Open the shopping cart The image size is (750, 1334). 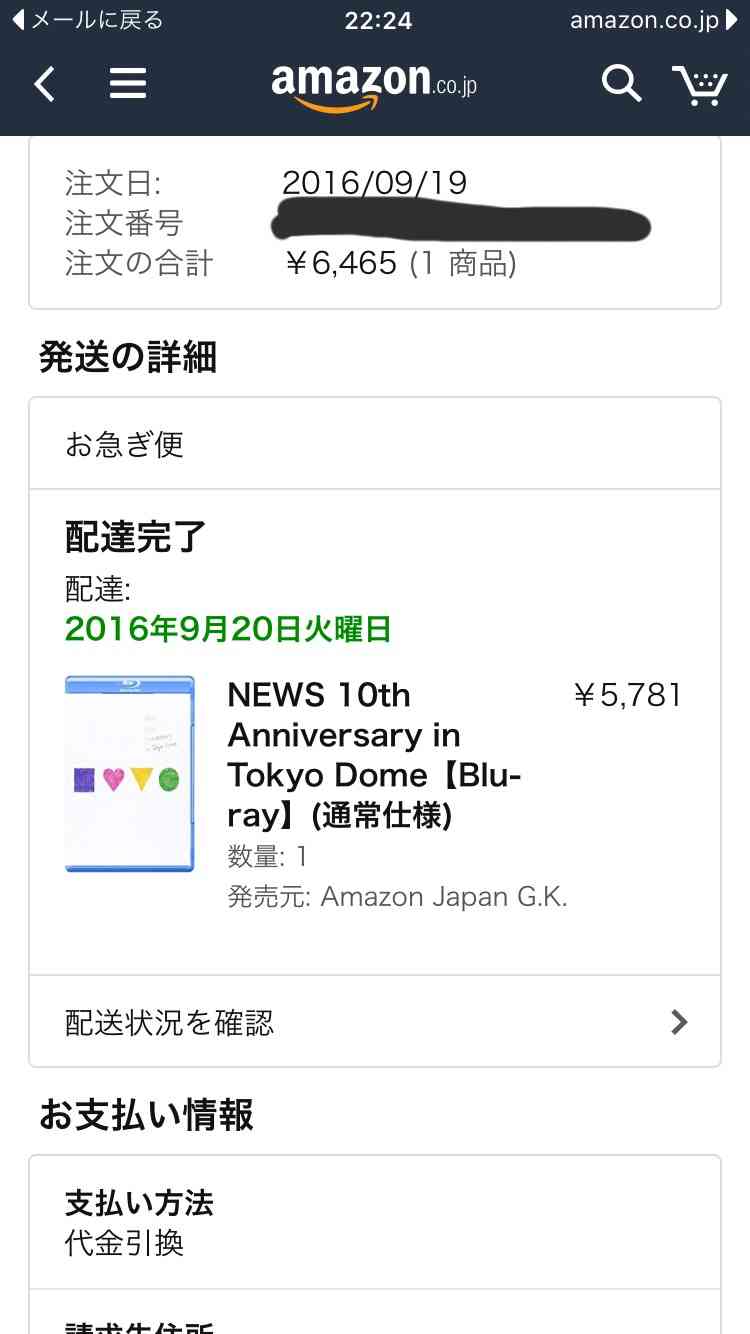click(x=699, y=85)
